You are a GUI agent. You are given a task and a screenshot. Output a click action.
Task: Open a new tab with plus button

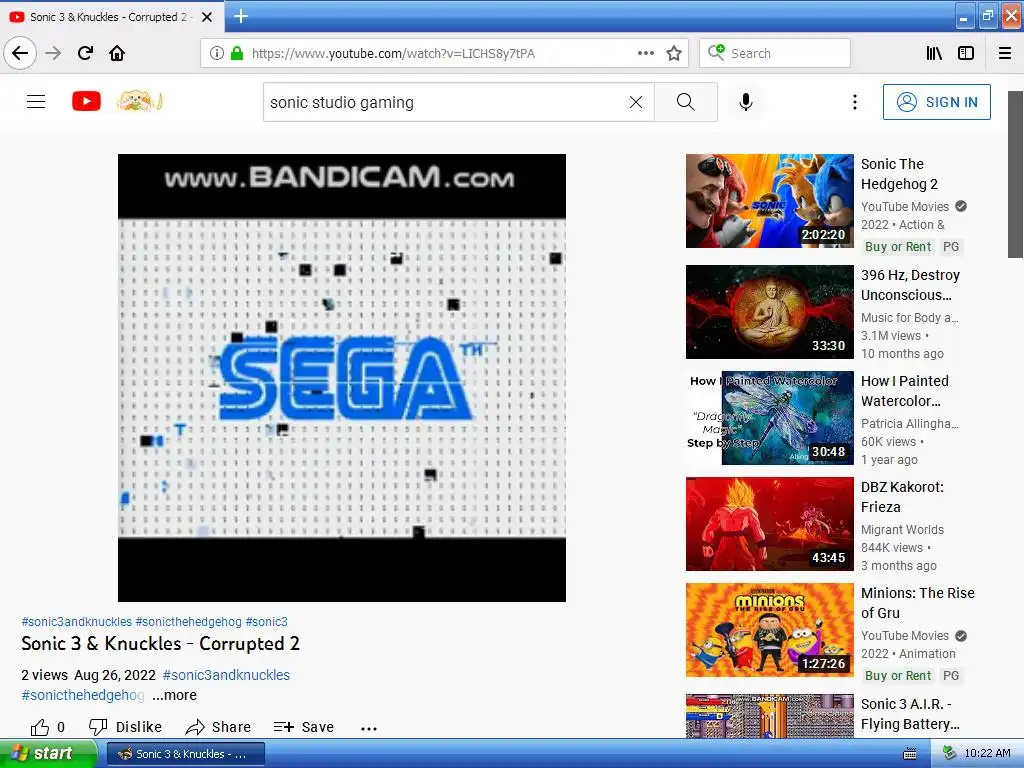tap(240, 16)
